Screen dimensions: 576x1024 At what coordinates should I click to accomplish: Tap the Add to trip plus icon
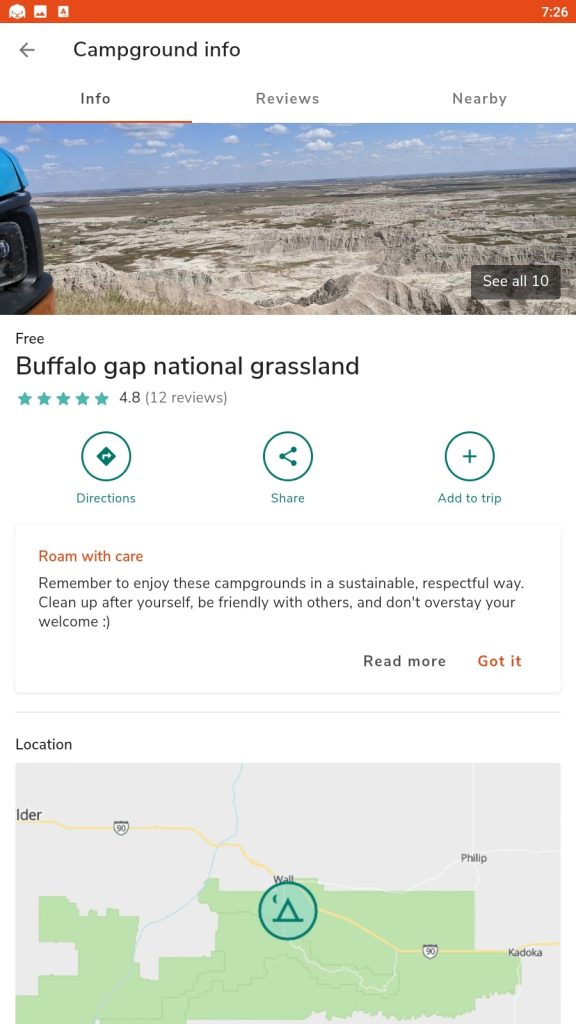pos(469,456)
